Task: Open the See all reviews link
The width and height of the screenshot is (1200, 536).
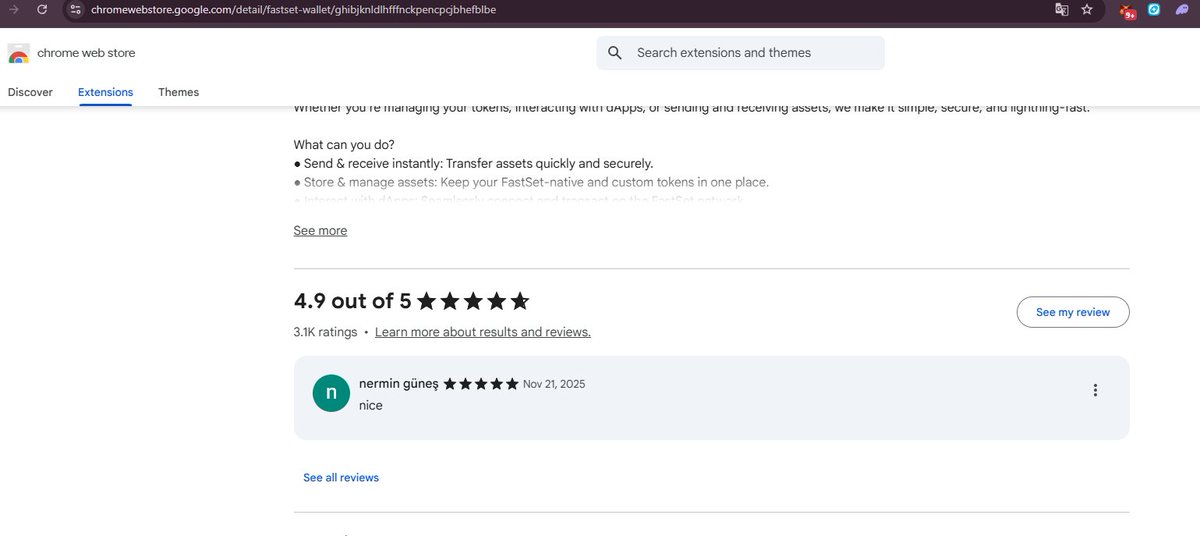Action: pyautogui.click(x=341, y=478)
